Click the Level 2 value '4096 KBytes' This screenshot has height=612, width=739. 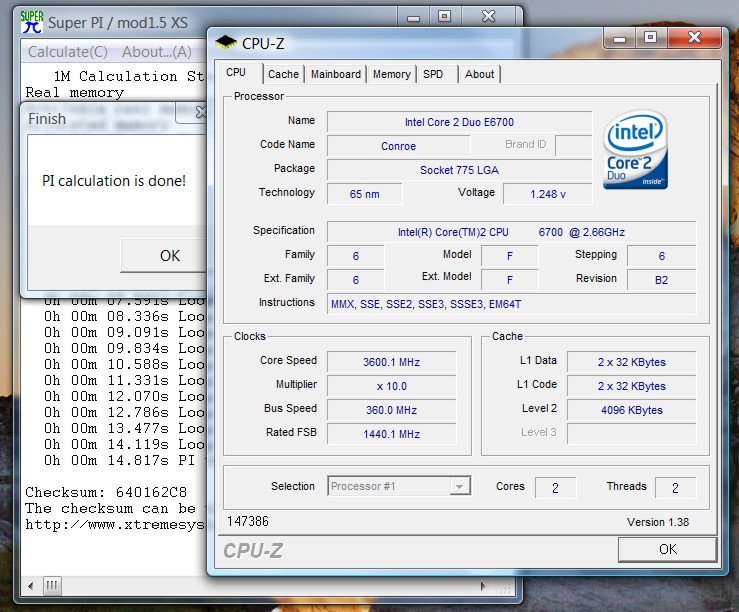coord(632,410)
